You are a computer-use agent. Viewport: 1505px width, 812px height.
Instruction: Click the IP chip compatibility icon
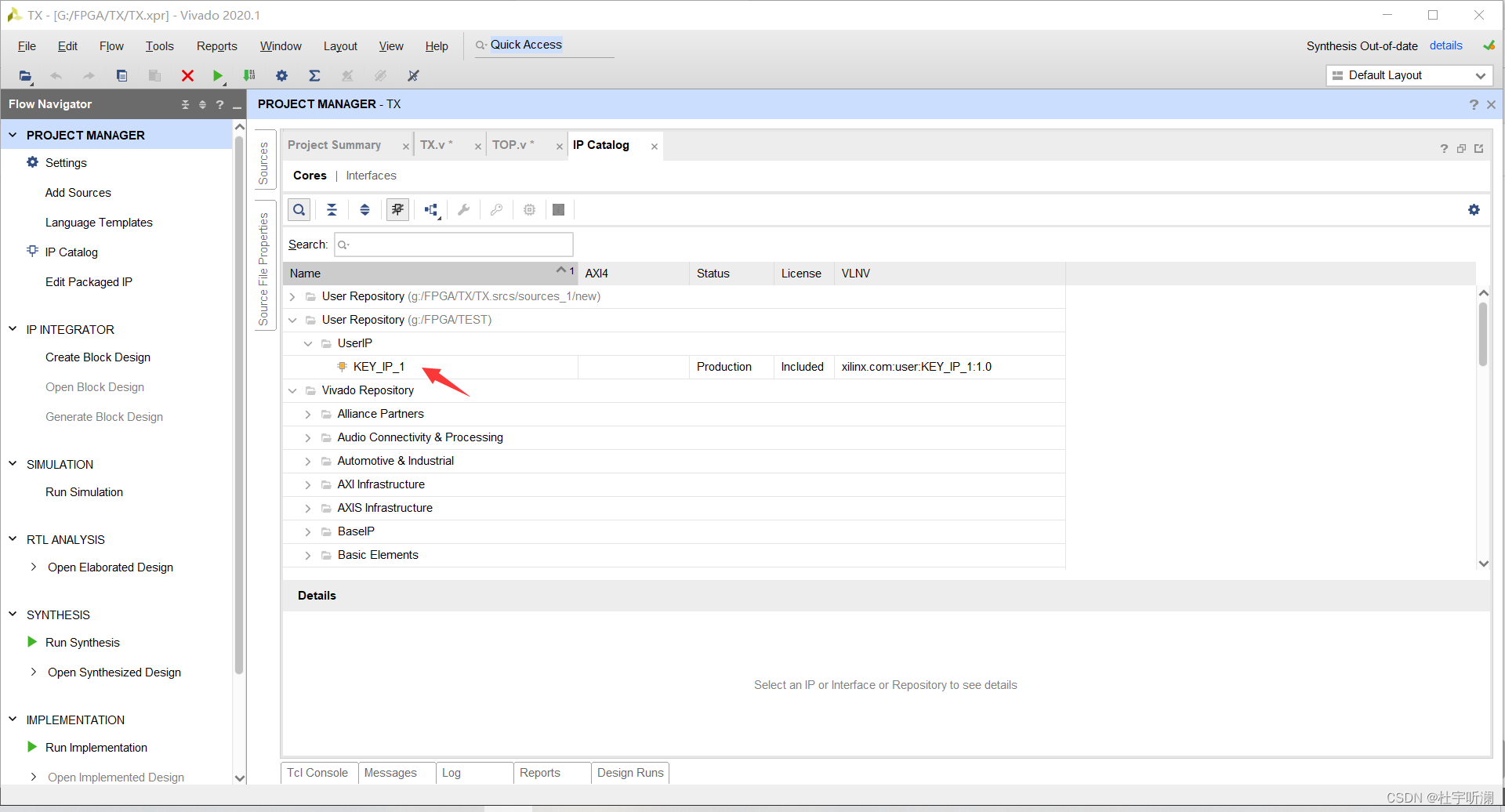coord(529,210)
